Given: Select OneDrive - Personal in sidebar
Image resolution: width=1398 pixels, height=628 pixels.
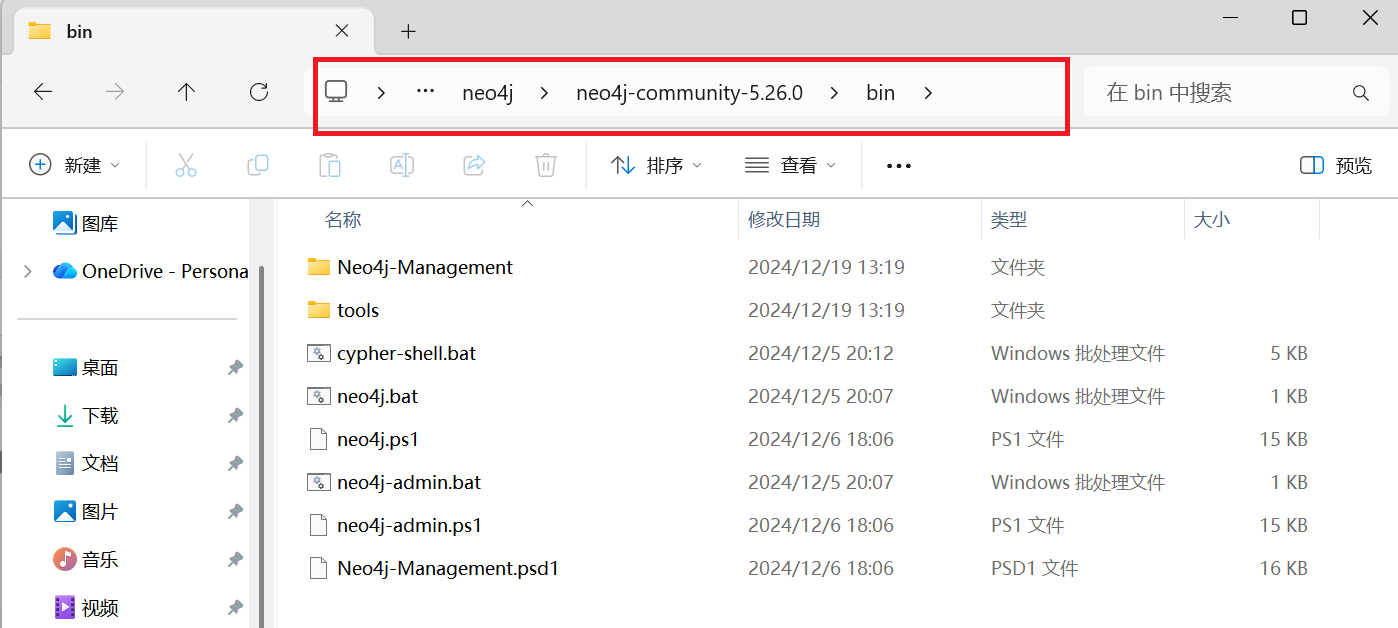Looking at the screenshot, I should (150, 271).
